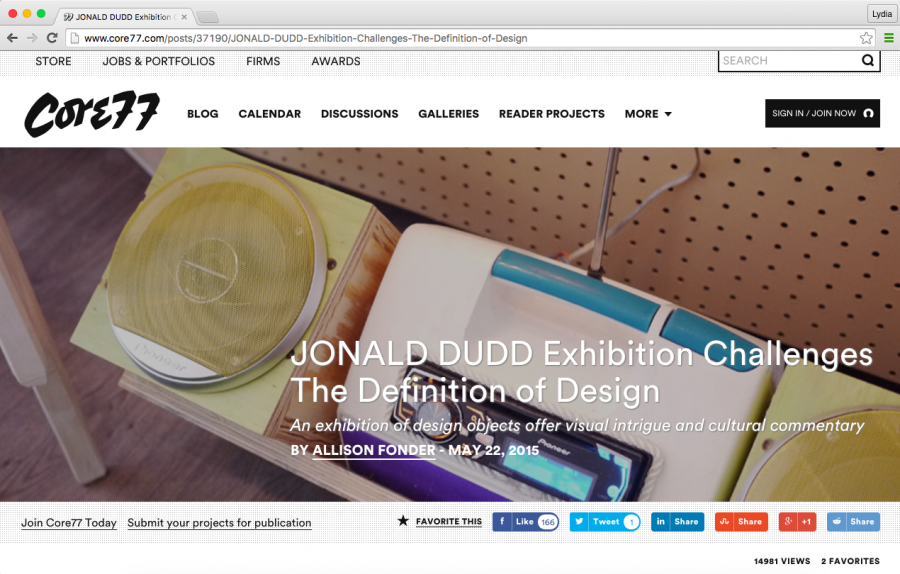
Task: Expand the MORE dropdown menu
Action: 648,114
